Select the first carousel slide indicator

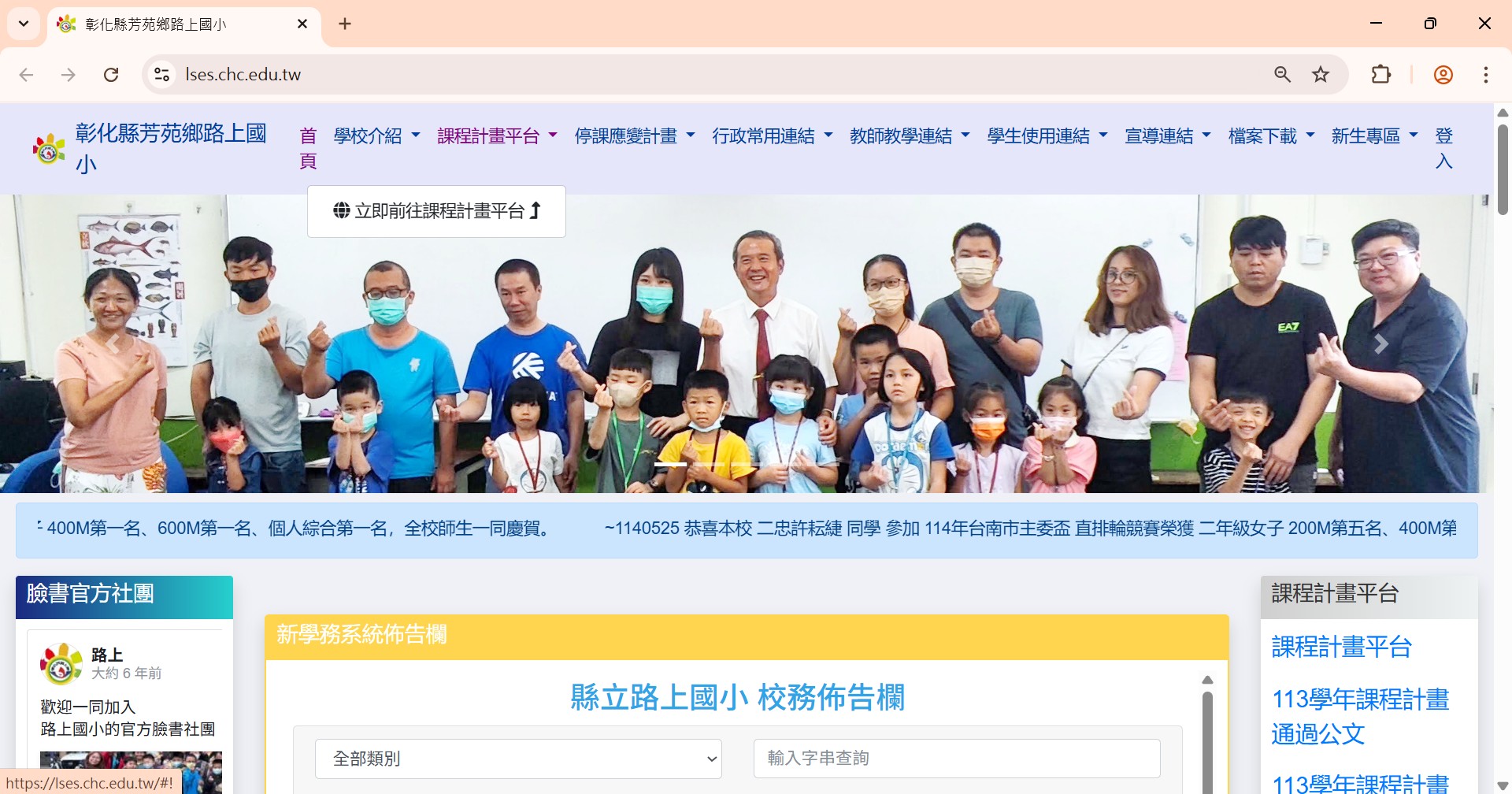(670, 465)
